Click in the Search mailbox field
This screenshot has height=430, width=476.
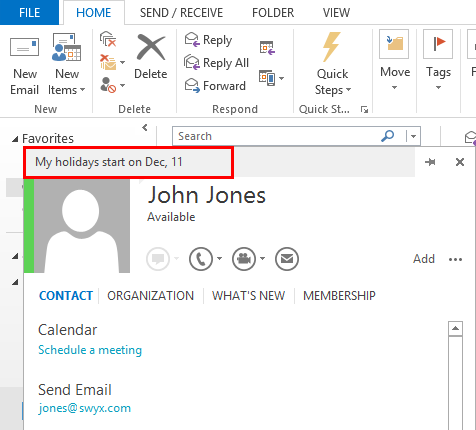(x=277, y=136)
